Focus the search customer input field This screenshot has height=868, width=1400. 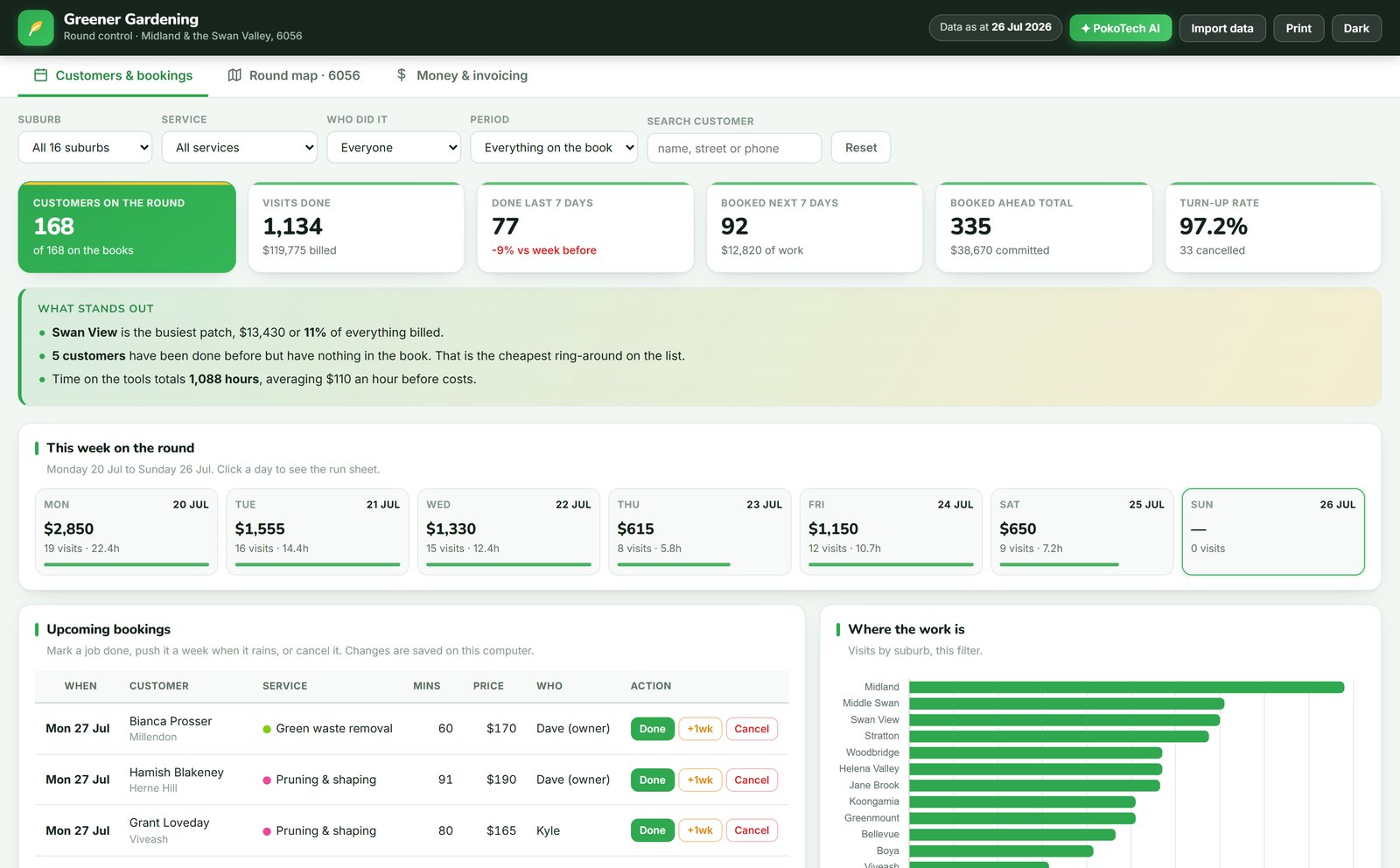(x=734, y=149)
